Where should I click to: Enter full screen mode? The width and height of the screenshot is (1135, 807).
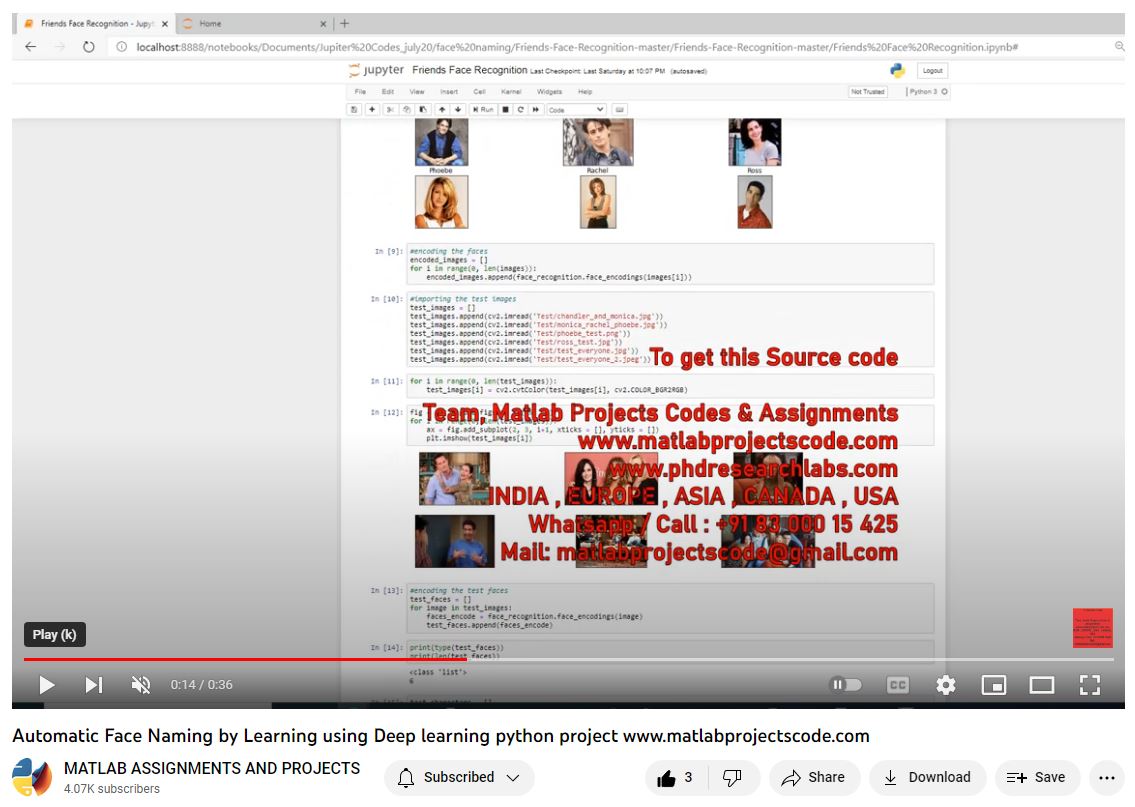coord(1090,685)
